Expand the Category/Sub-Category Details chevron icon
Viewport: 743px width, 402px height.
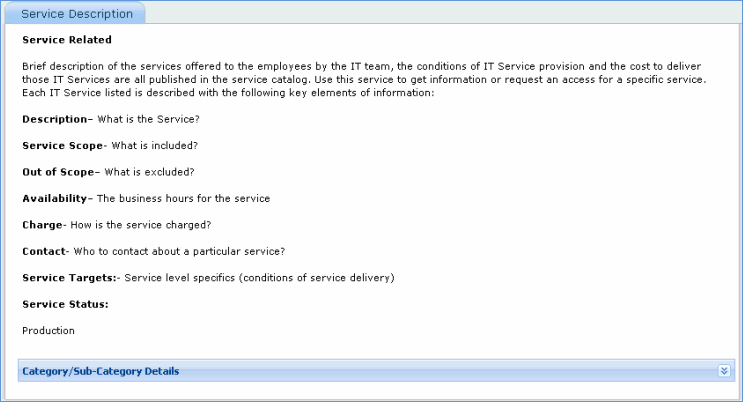pyautogui.click(x=725, y=371)
